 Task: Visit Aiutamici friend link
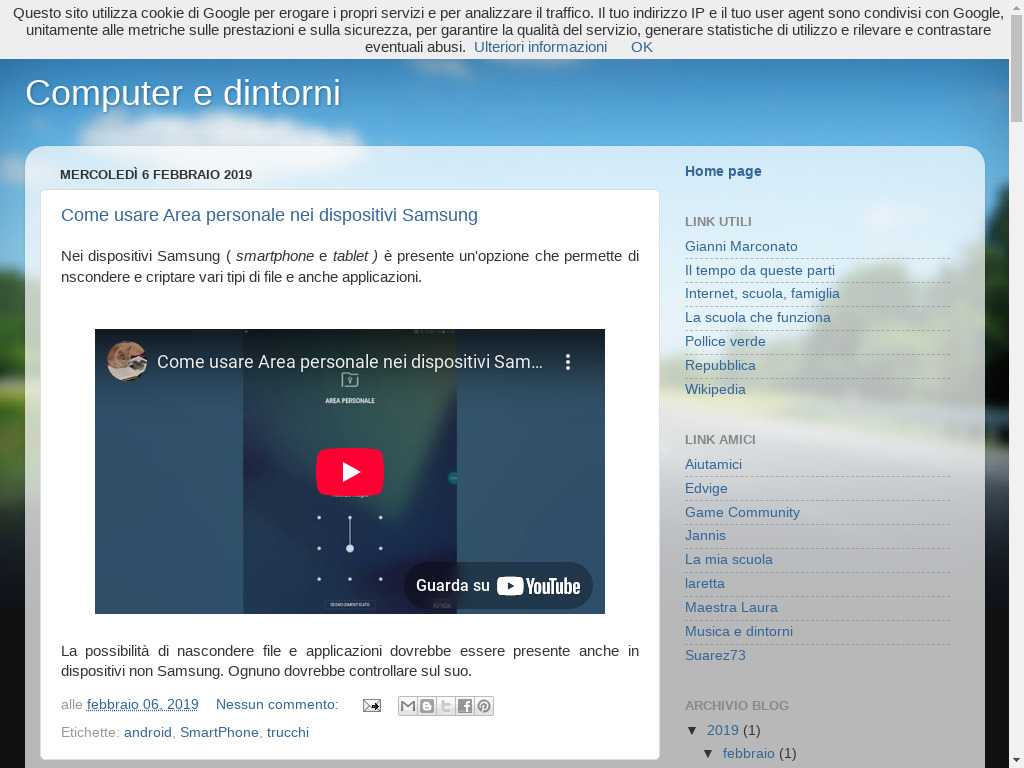713,464
